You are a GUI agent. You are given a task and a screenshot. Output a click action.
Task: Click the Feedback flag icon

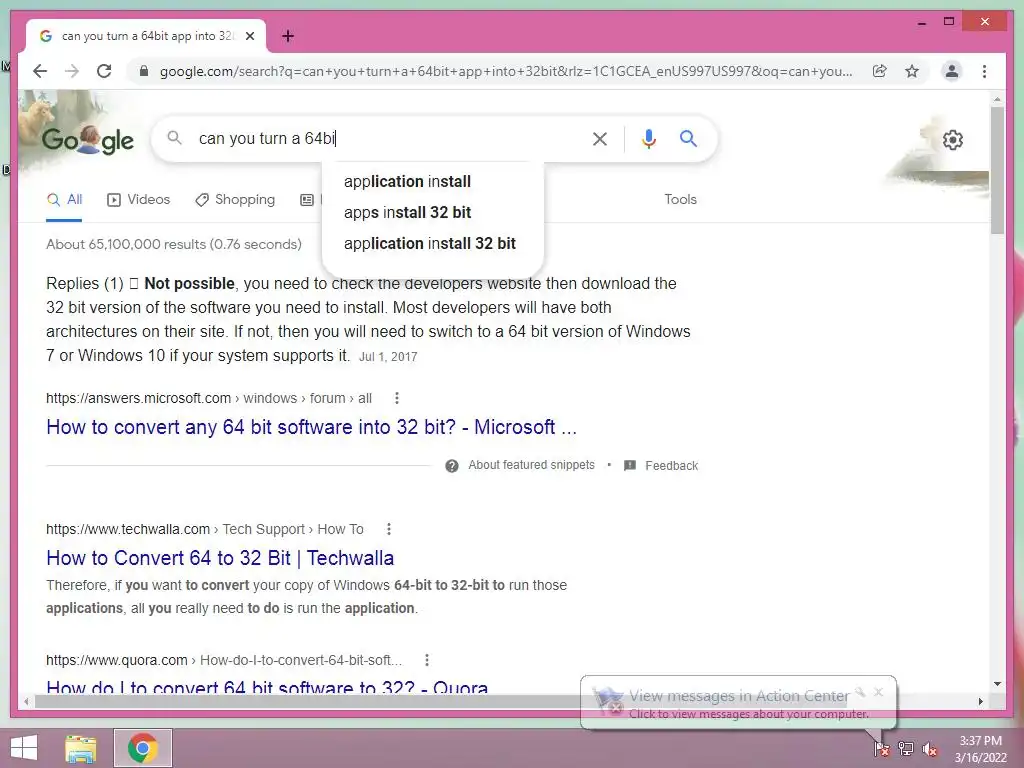tap(630, 466)
